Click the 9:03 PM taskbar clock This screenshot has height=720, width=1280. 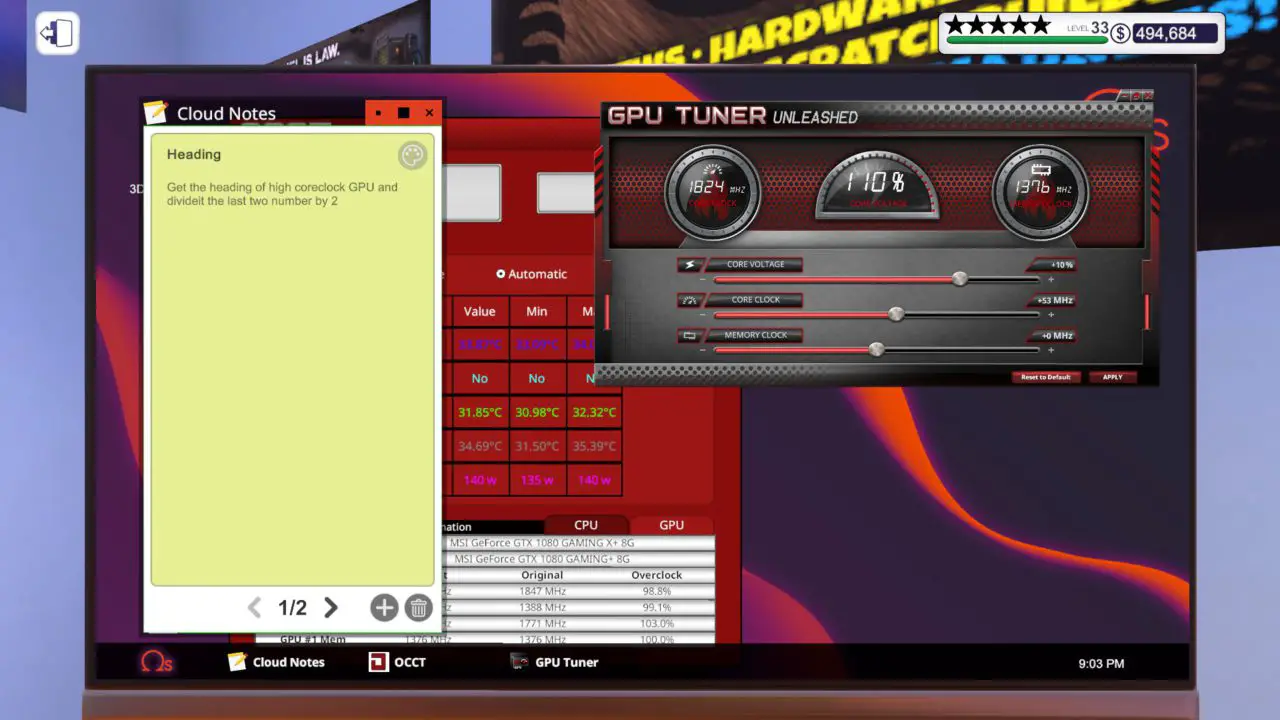(1101, 663)
